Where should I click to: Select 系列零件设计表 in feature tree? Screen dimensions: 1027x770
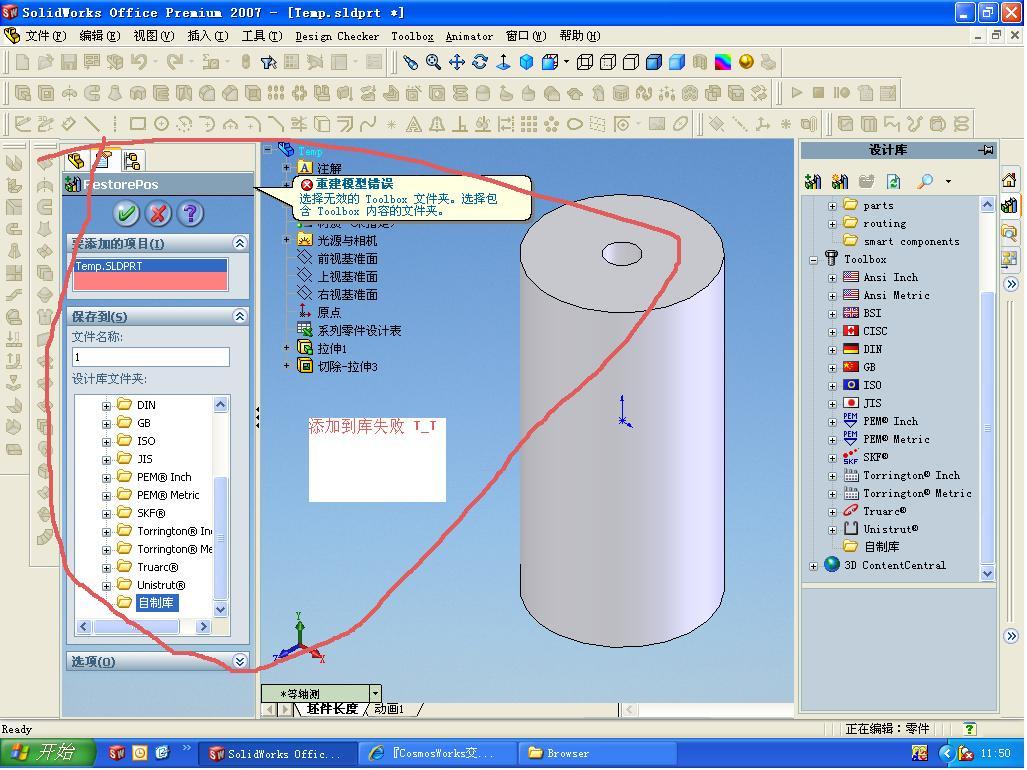pos(359,331)
